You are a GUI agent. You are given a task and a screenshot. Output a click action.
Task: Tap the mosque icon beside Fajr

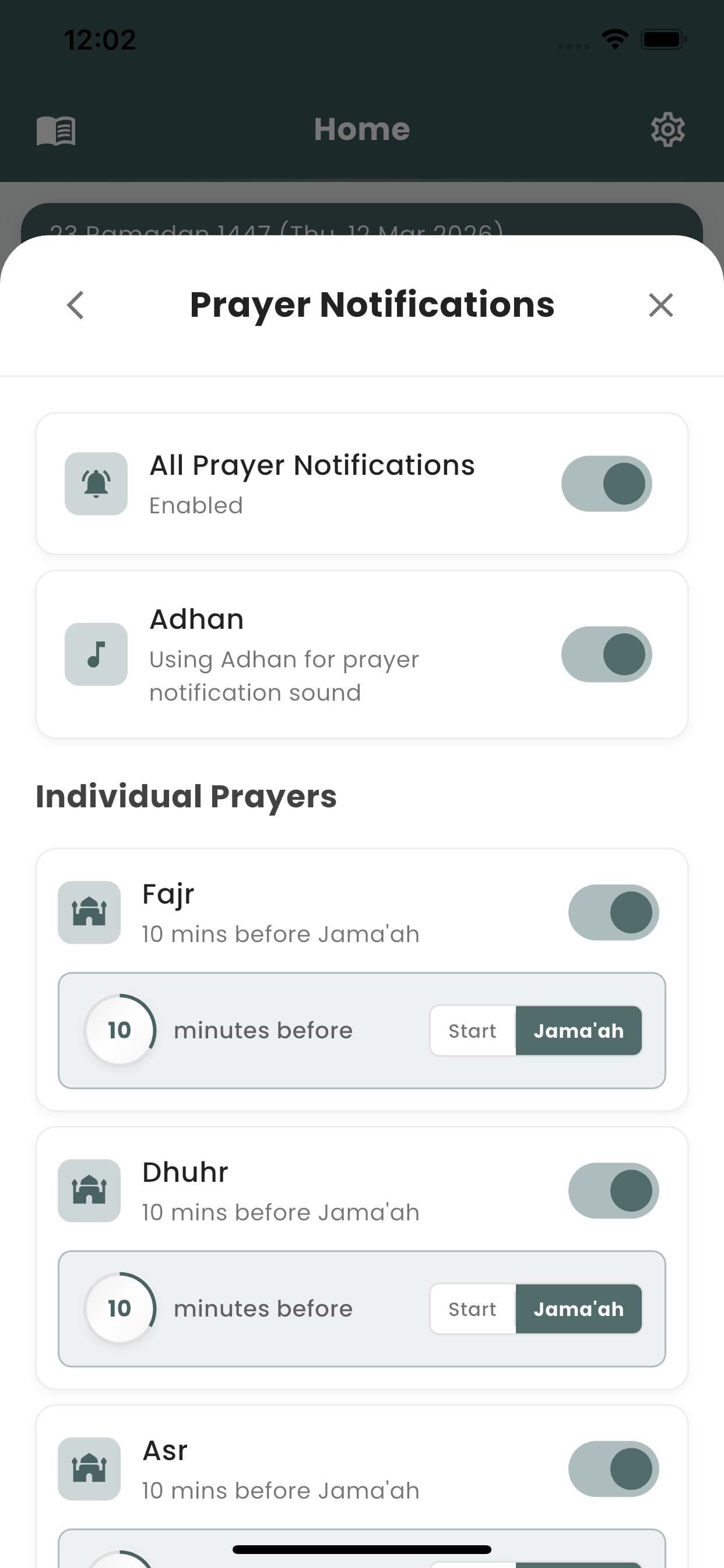[89, 912]
